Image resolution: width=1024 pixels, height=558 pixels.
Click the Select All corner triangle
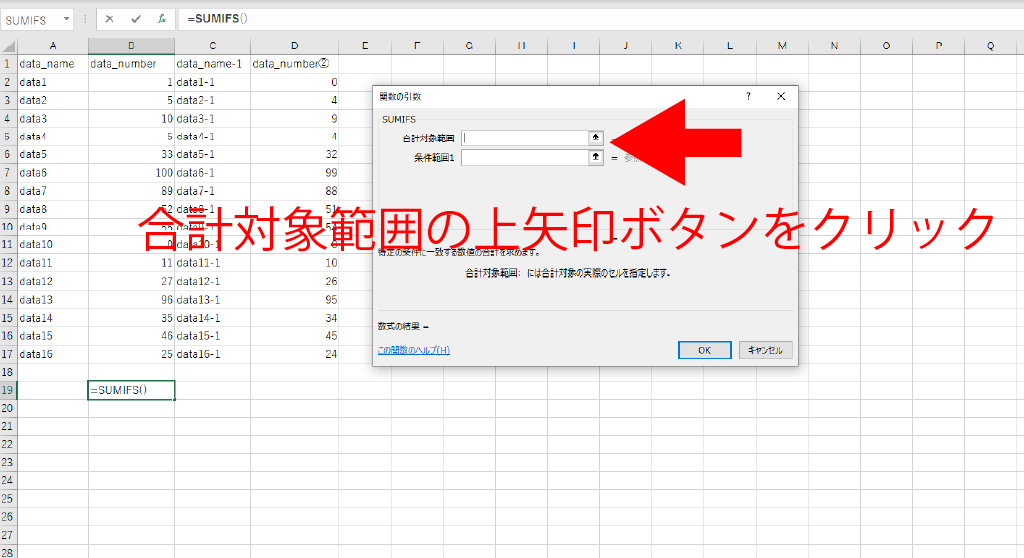(9, 46)
